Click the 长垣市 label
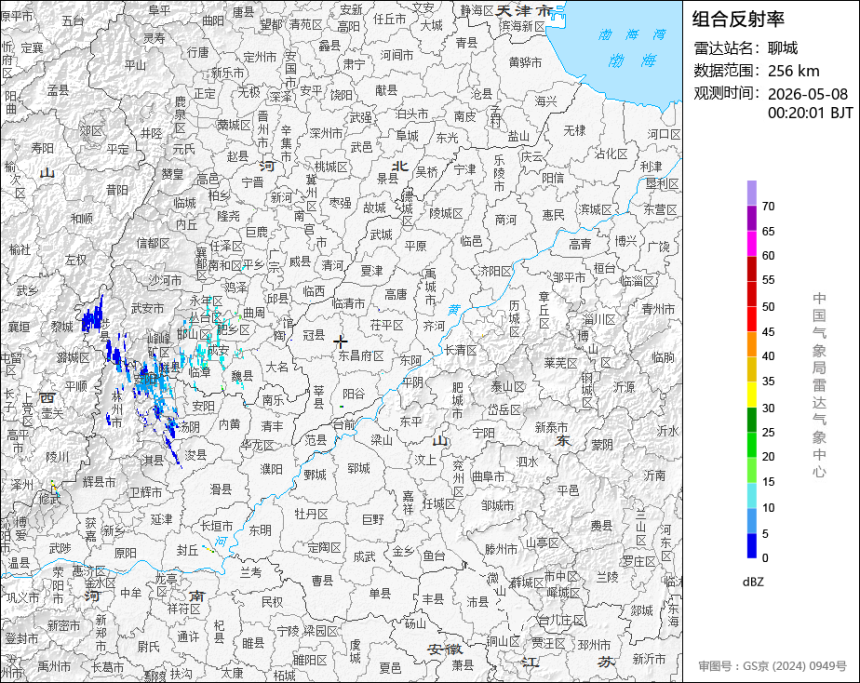 pyautogui.click(x=216, y=526)
